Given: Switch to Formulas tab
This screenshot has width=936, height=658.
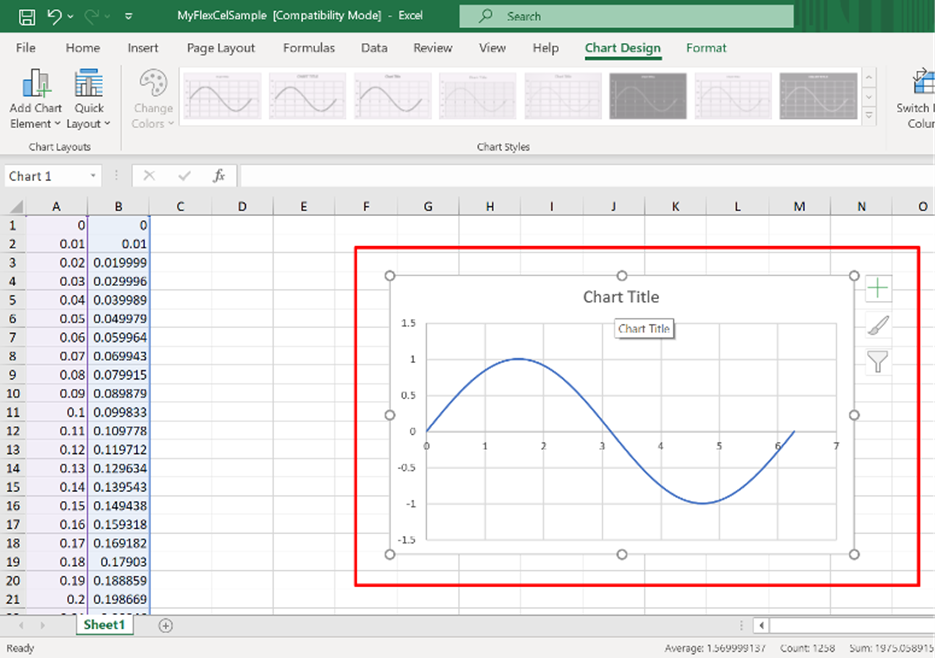Looking at the screenshot, I should point(309,48).
